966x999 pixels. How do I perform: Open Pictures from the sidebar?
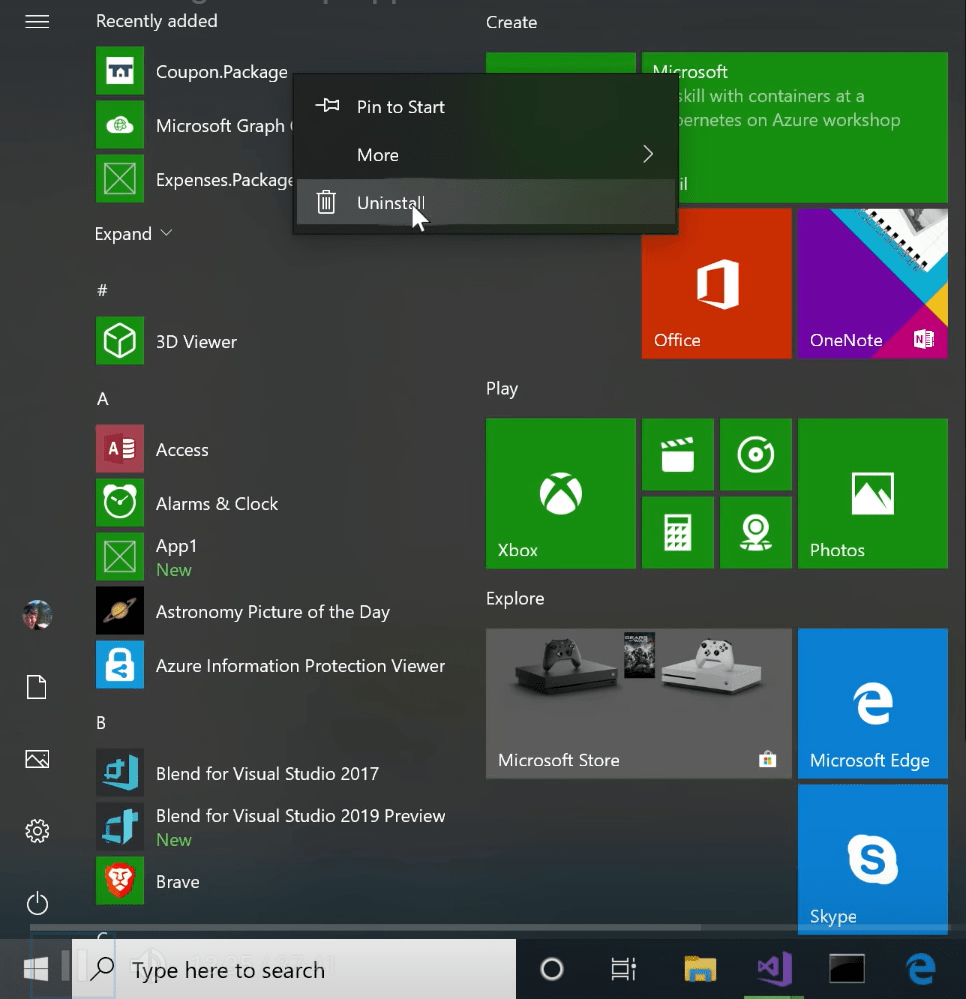[x=37, y=759]
